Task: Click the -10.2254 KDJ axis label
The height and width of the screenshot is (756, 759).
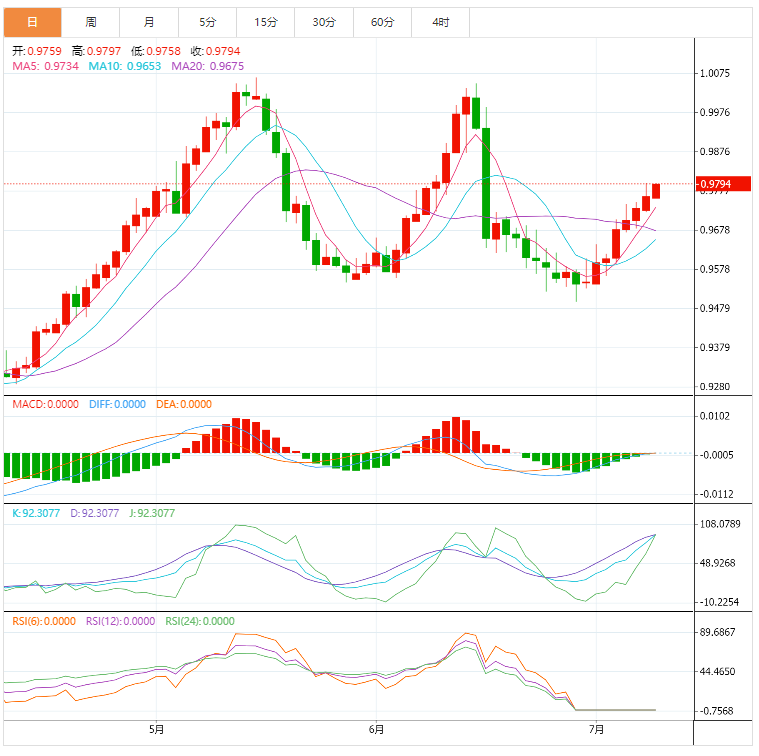Action: click(719, 603)
